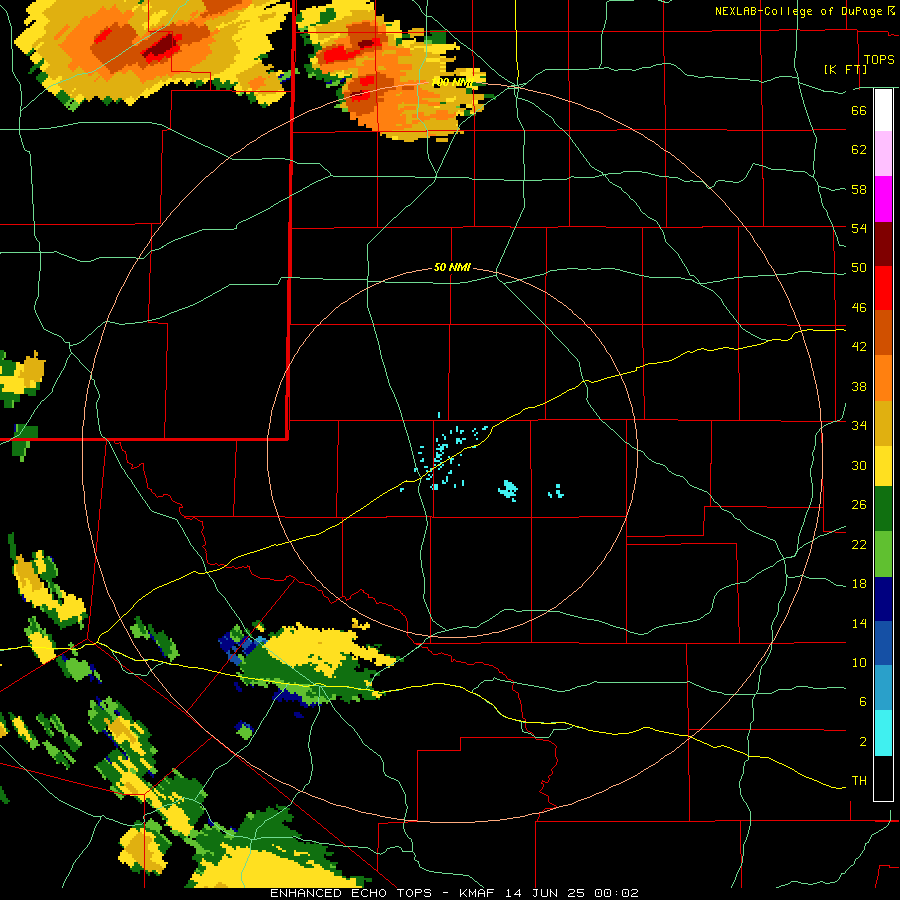The width and height of the screenshot is (900, 900).
Task: Click the 14 JUN 25 00:02 timestamp
Action: click(572, 893)
